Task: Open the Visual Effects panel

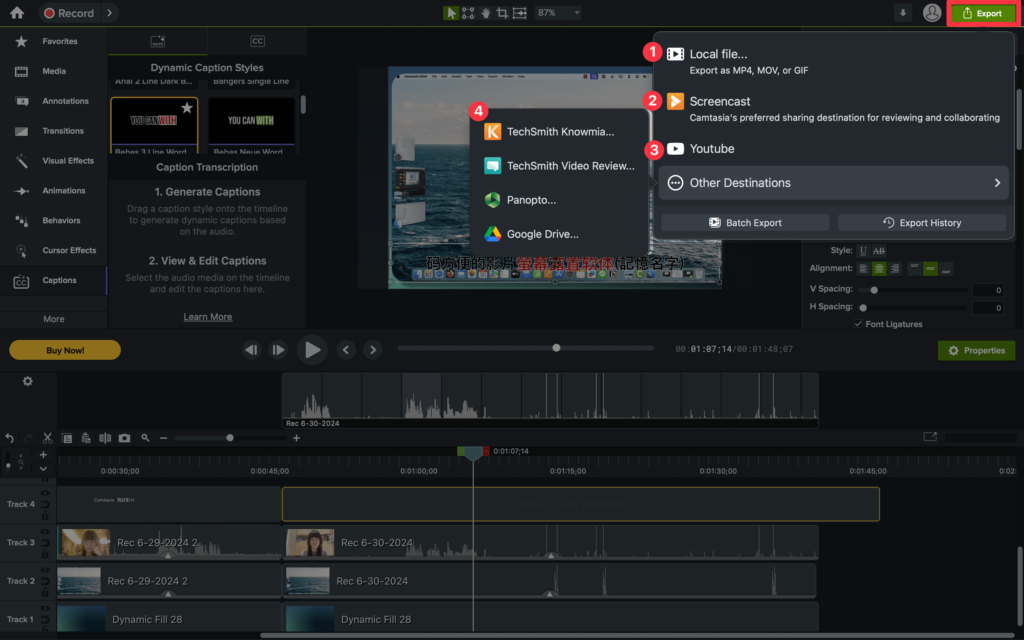Action: click(x=54, y=161)
